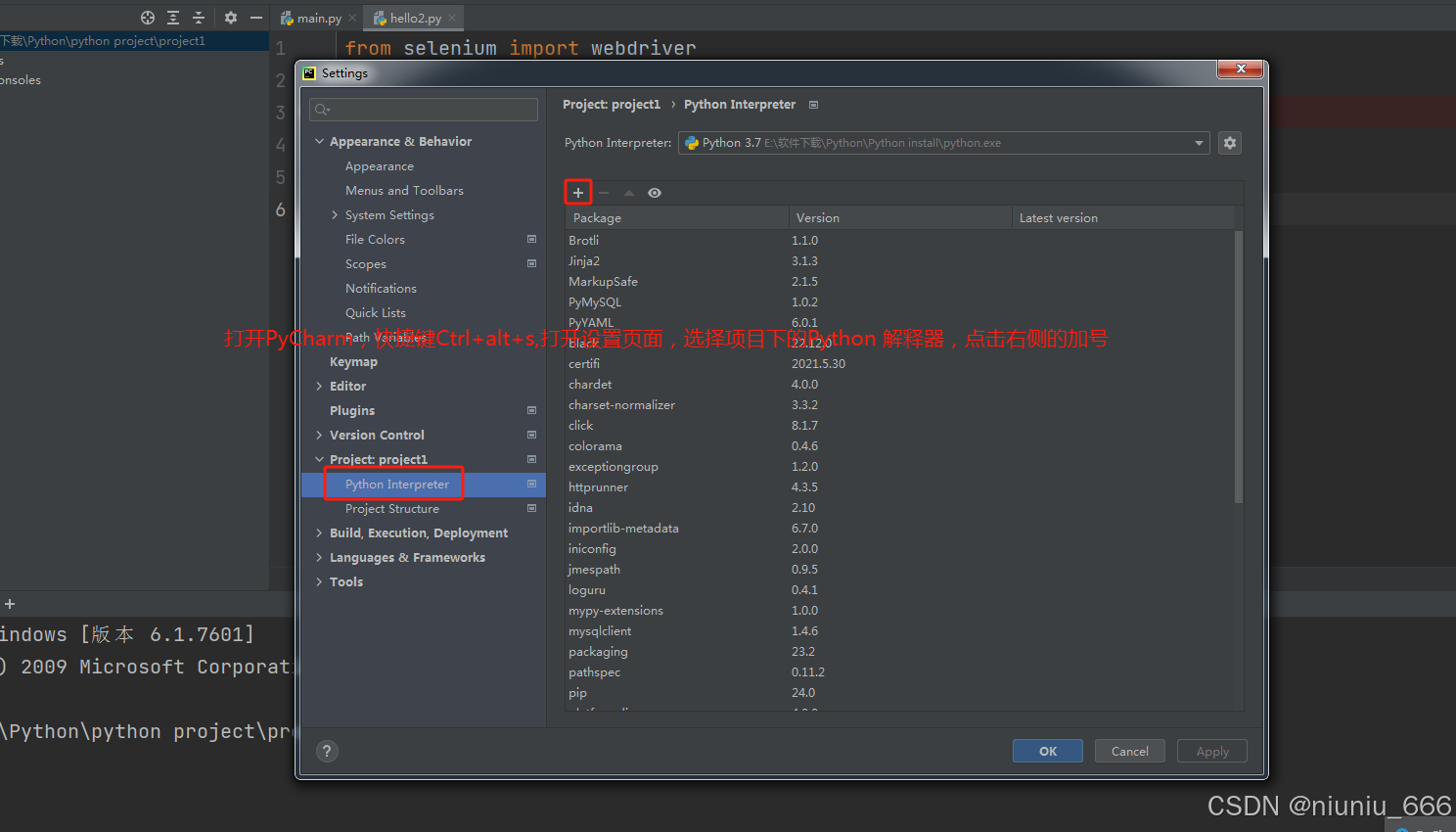Select the PyMySQL package row
Image resolution: width=1456 pixels, height=832 pixels.
tap(900, 302)
